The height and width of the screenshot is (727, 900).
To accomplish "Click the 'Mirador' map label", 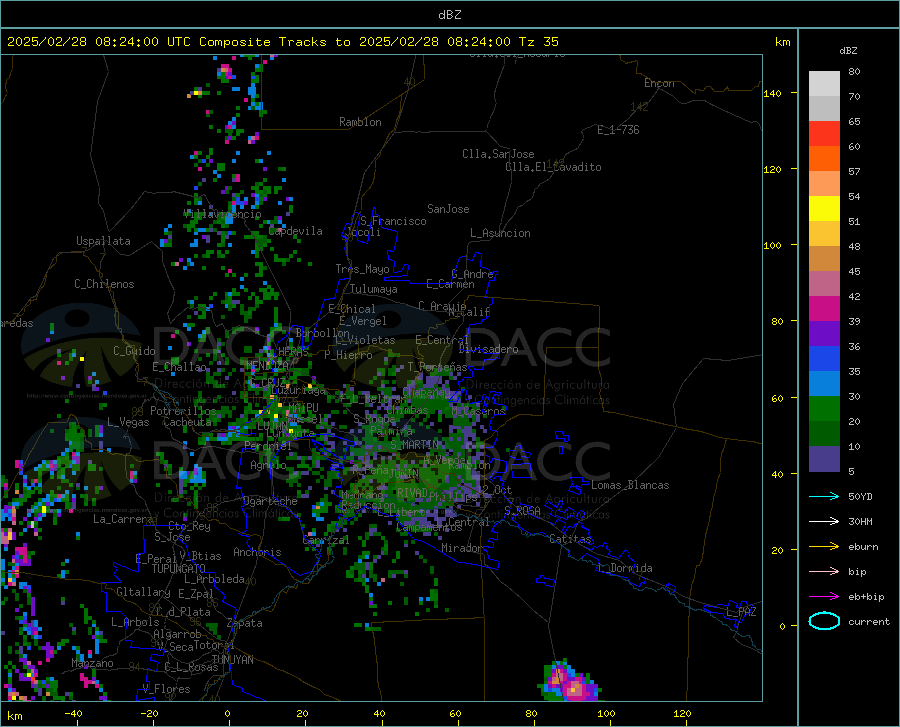I will [462, 548].
